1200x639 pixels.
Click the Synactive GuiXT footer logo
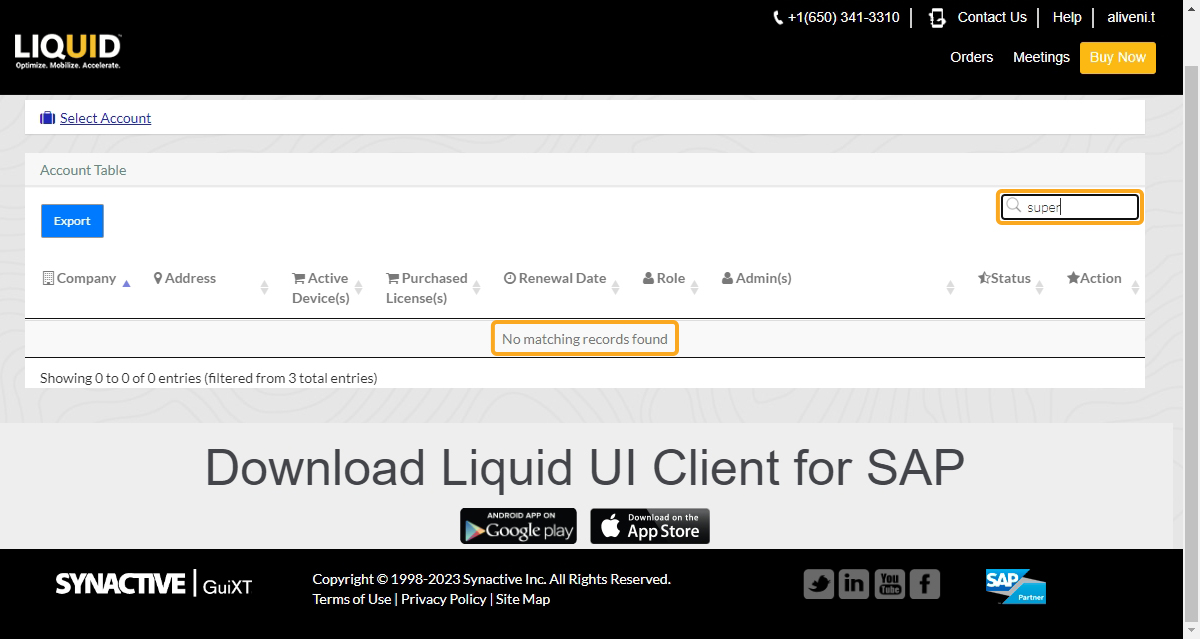(x=154, y=584)
